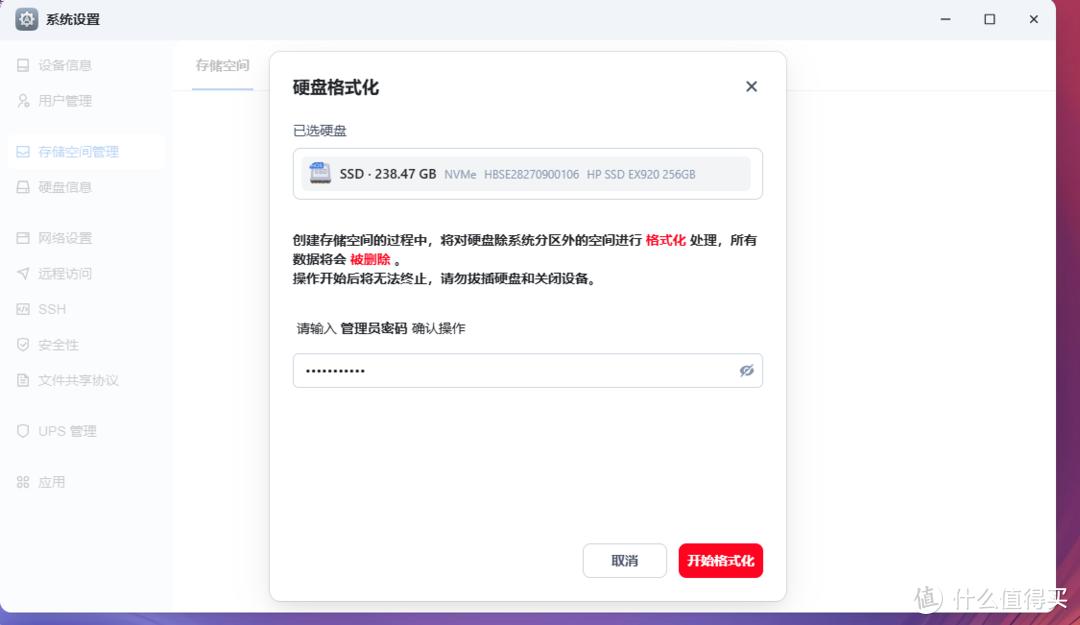Click the storage space management icon

pyautogui.click(x=23, y=152)
